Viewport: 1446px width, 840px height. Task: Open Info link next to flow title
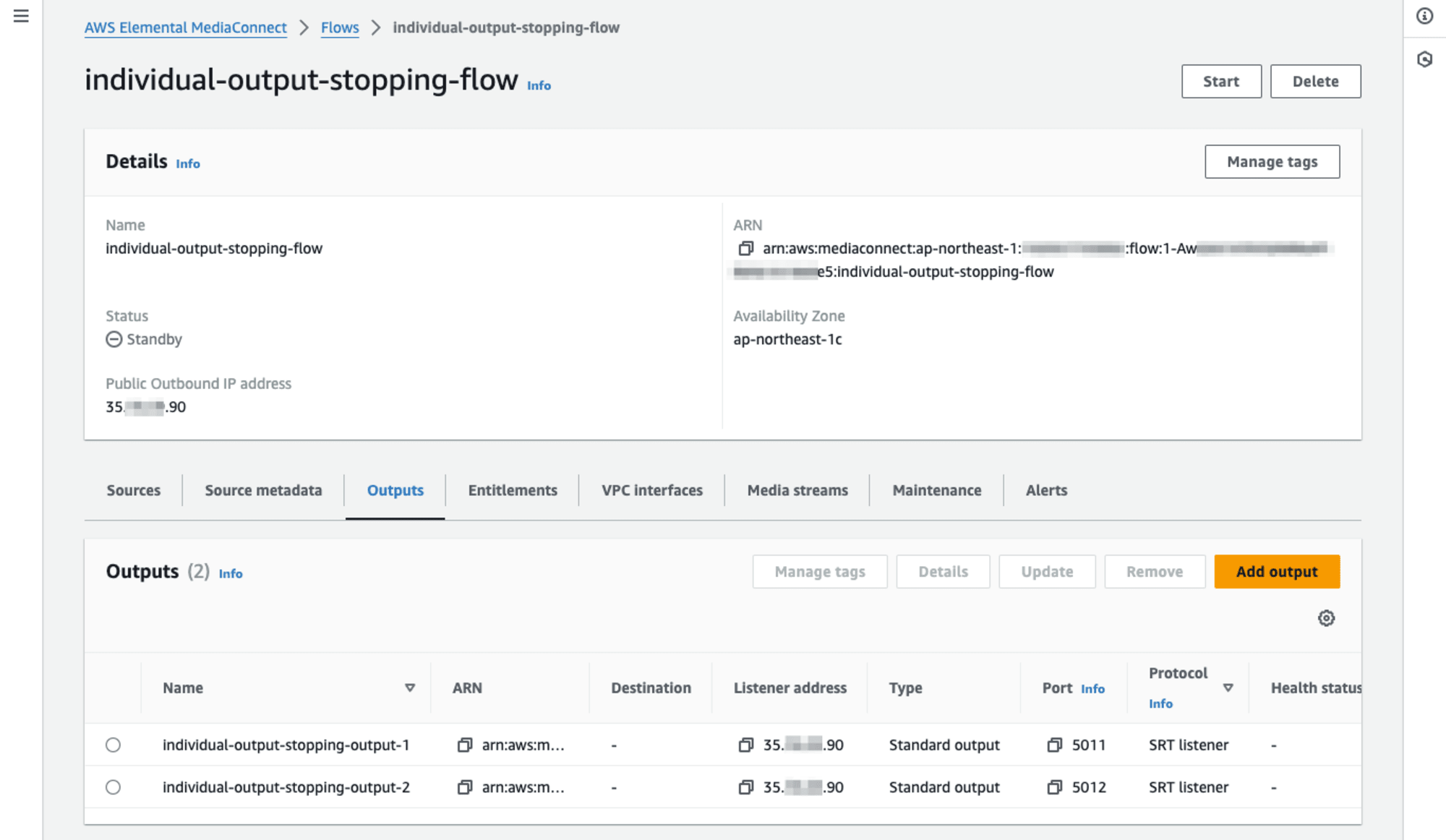pyautogui.click(x=539, y=85)
